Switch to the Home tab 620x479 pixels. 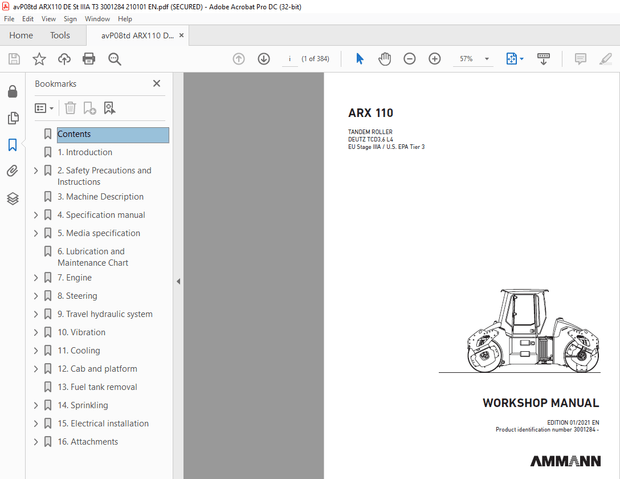click(x=21, y=35)
